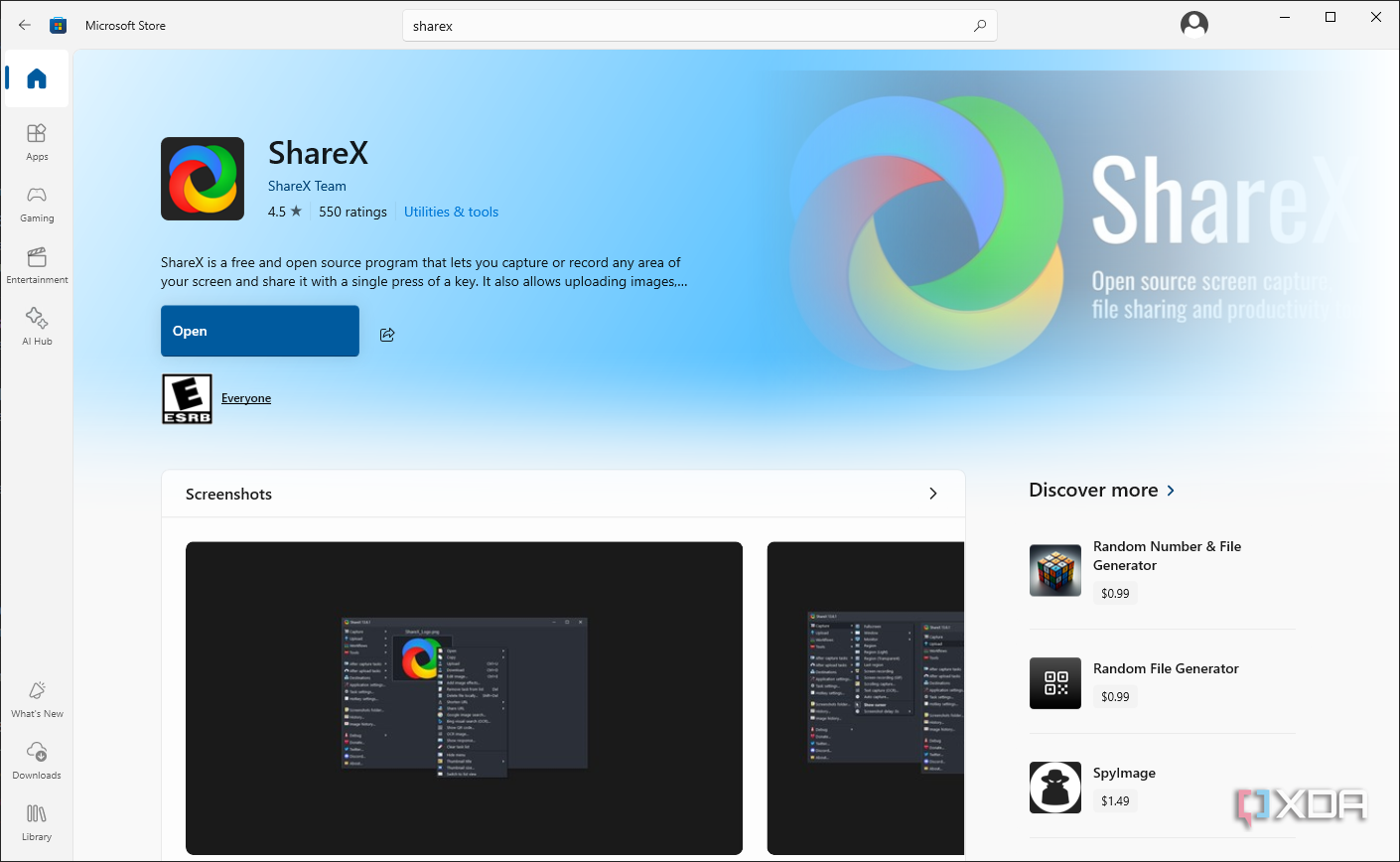Select the Gaming sidebar icon
This screenshot has width=1400, height=862.
[x=37, y=202]
